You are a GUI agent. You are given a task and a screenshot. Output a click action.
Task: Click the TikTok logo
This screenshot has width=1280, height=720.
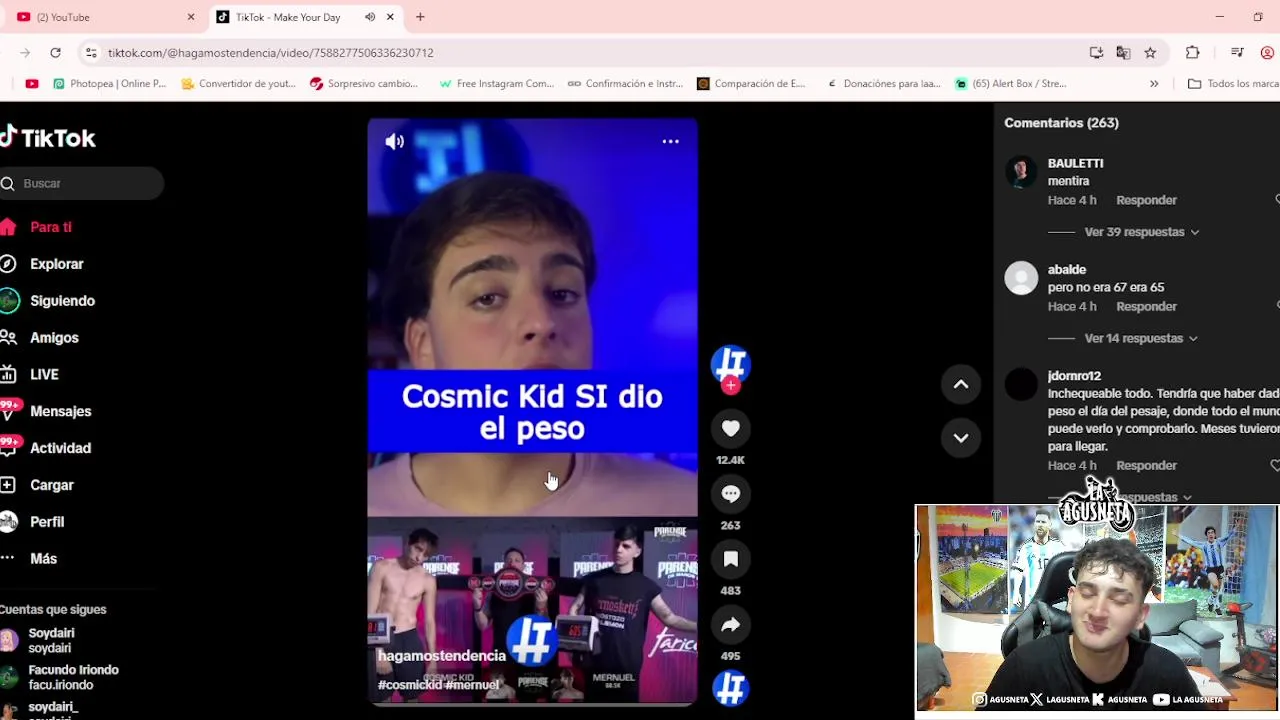[48, 138]
